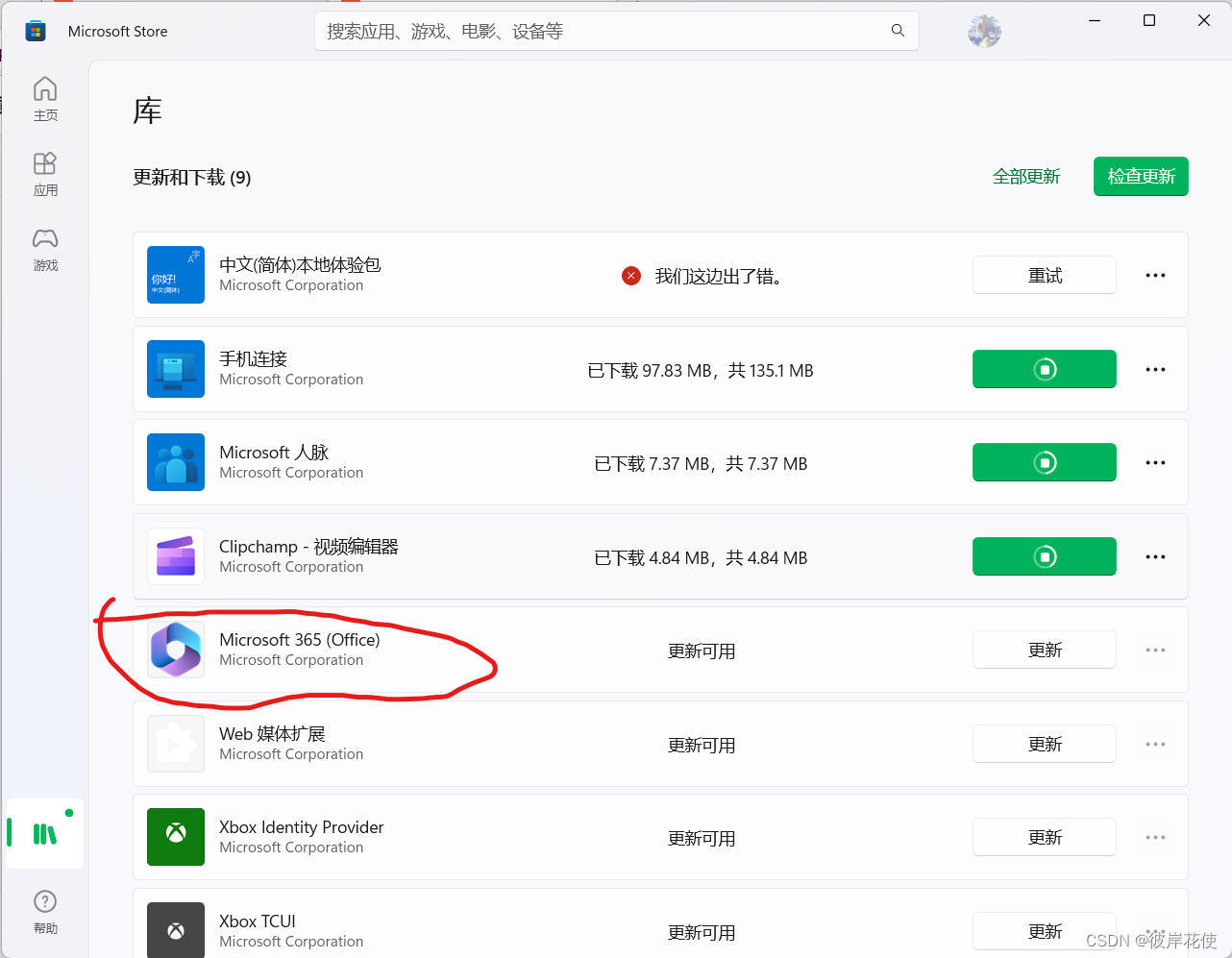Click 已下载 97.83 MB download status
The height and width of the screenshot is (958, 1232).
point(701,371)
